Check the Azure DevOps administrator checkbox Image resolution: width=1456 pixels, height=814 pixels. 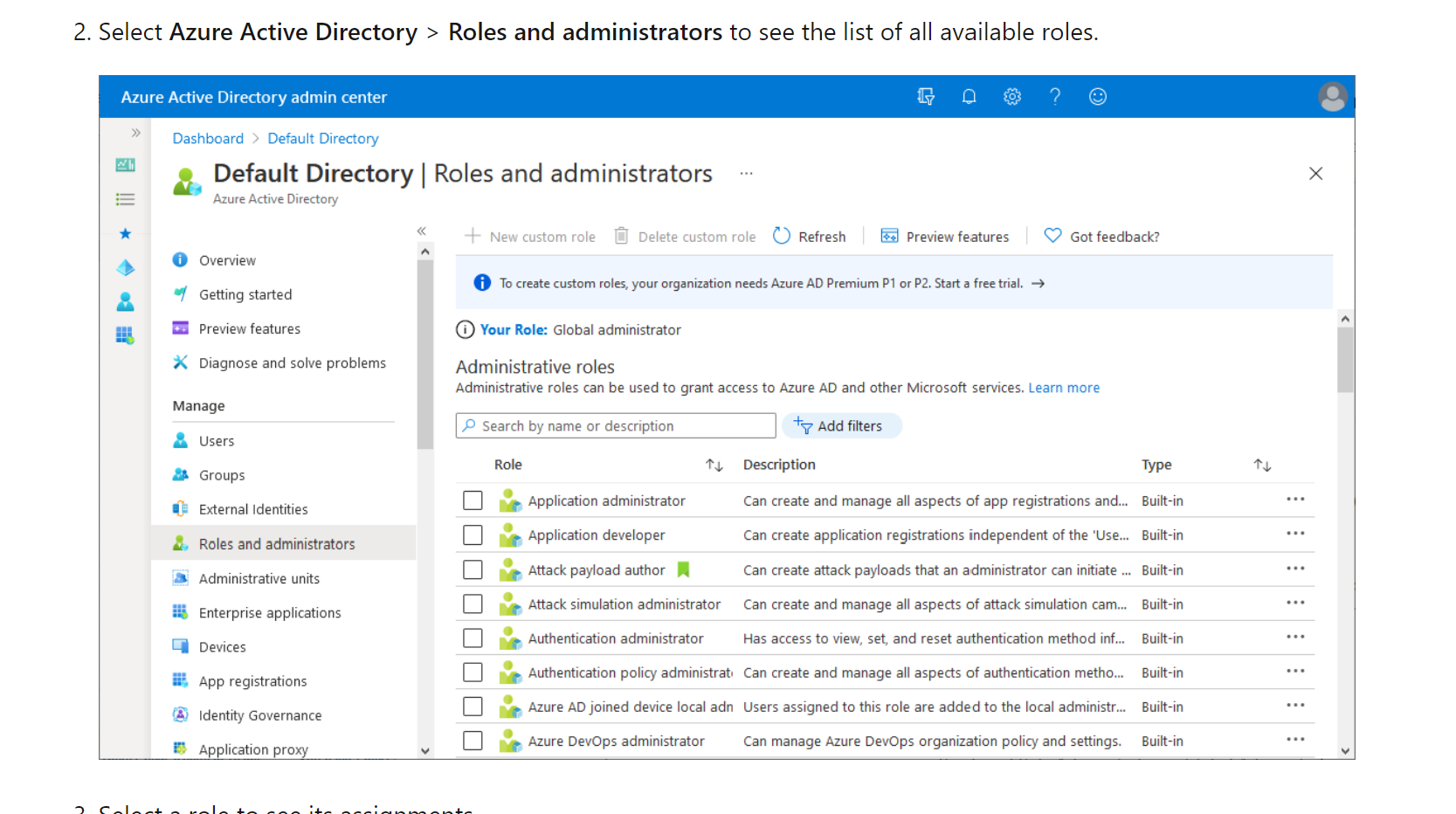pos(473,741)
